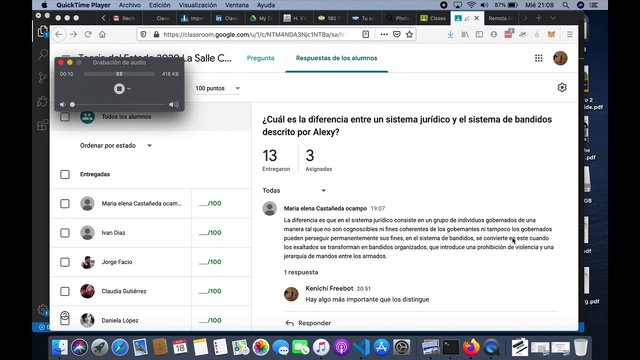The width and height of the screenshot is (640, 360).
Task: Click Maria elena Castañeda ocampo's name in response
Action: click(325, 208)
